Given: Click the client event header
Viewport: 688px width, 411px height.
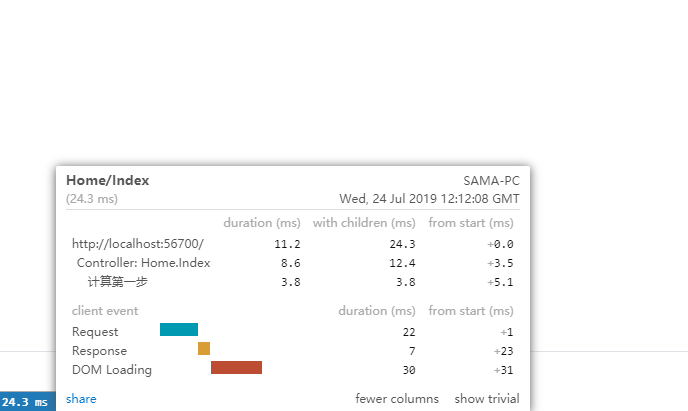Looking at the screenshot, I should [x=105, y=311].
